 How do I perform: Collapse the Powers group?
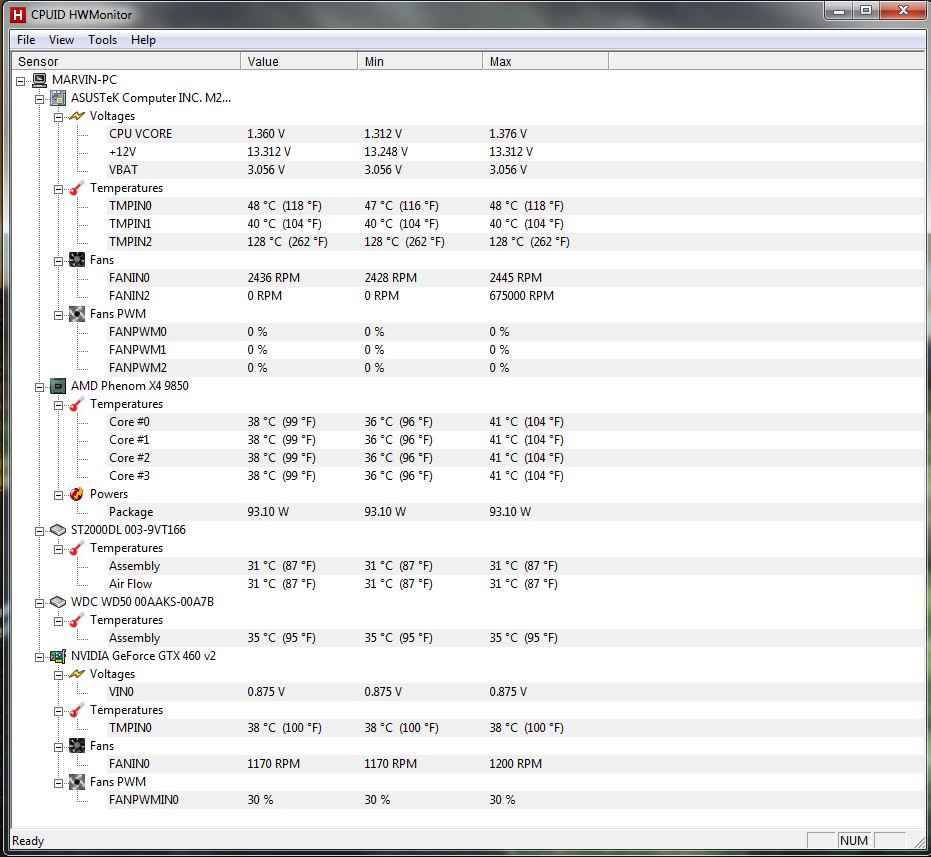(59, 495)
